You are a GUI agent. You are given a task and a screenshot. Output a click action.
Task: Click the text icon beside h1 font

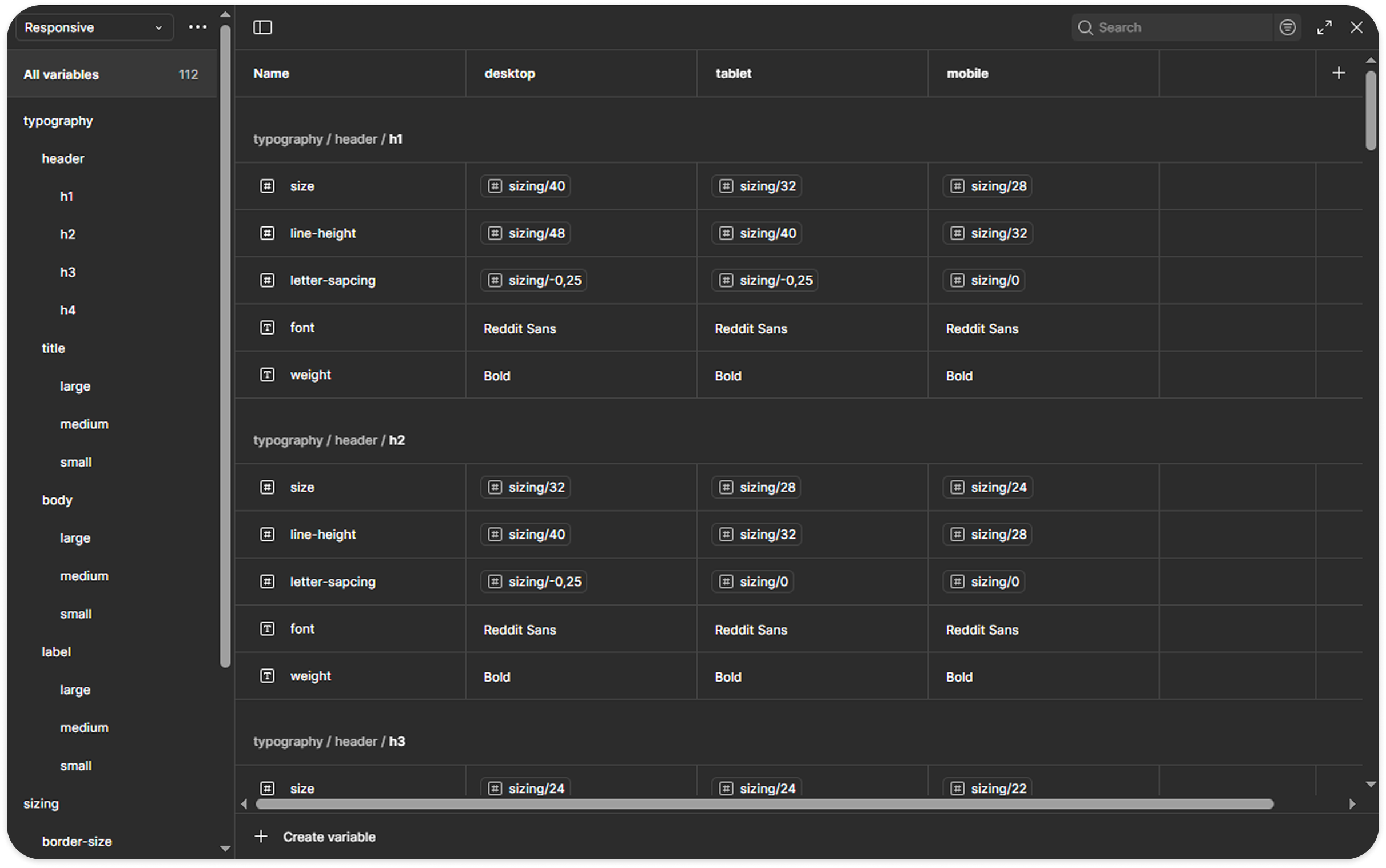click(x=268, y=327)
